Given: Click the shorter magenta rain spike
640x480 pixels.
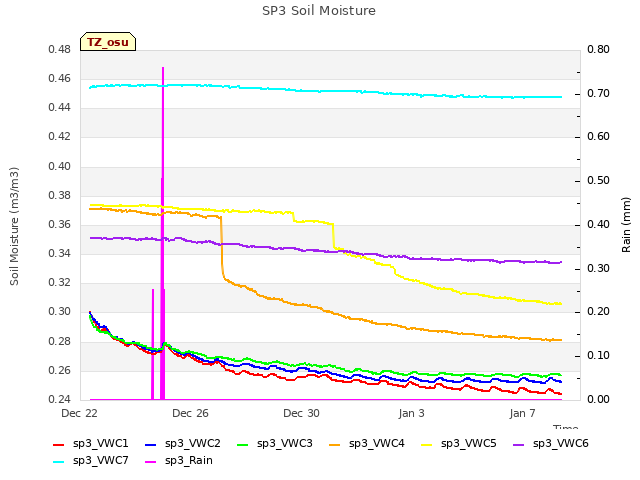Looking at the screenshot, I should tap(153, 344).
